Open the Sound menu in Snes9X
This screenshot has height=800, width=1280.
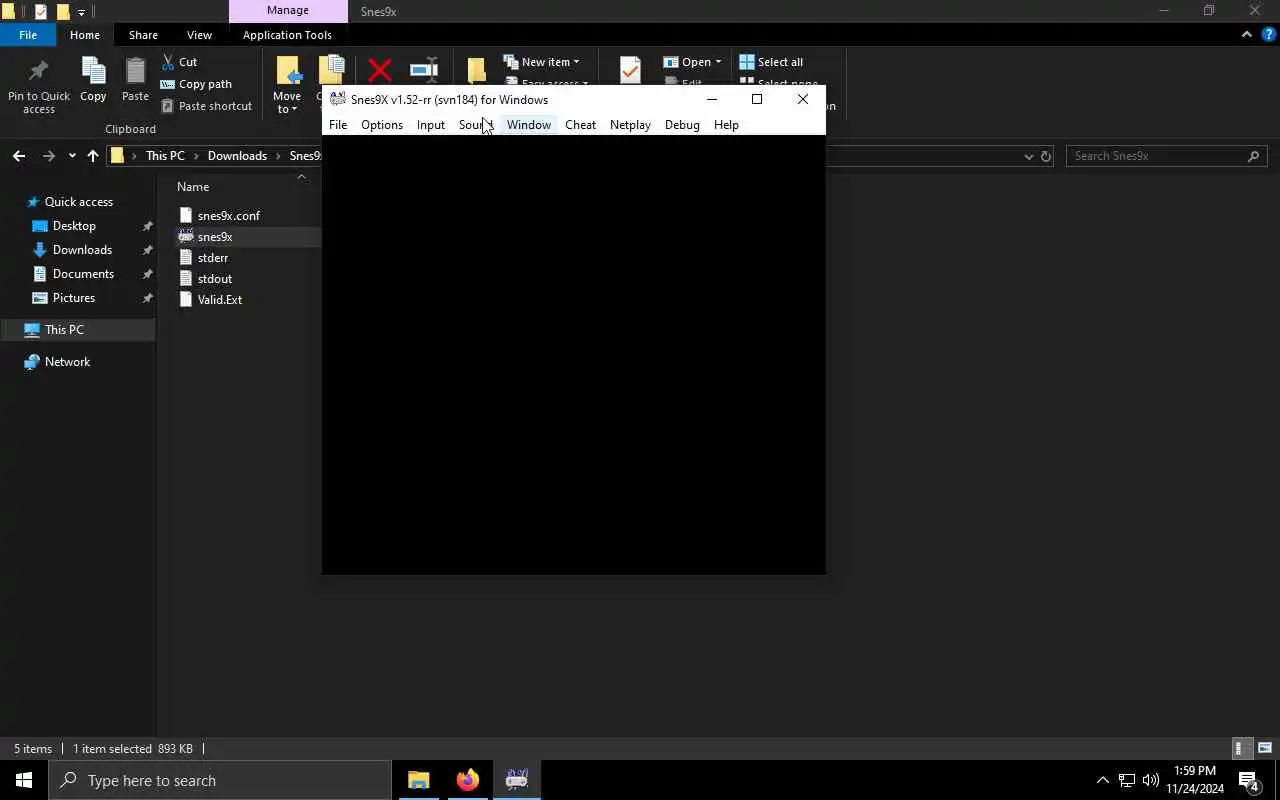coord(475,125)
